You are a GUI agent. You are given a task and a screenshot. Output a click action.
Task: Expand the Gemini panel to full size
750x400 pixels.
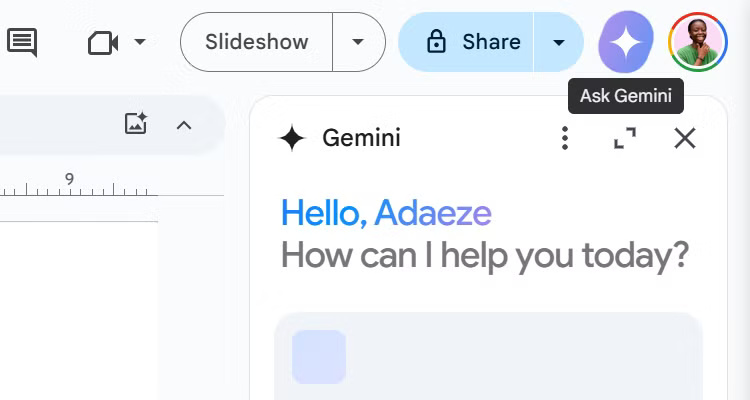tap(625, 138)
